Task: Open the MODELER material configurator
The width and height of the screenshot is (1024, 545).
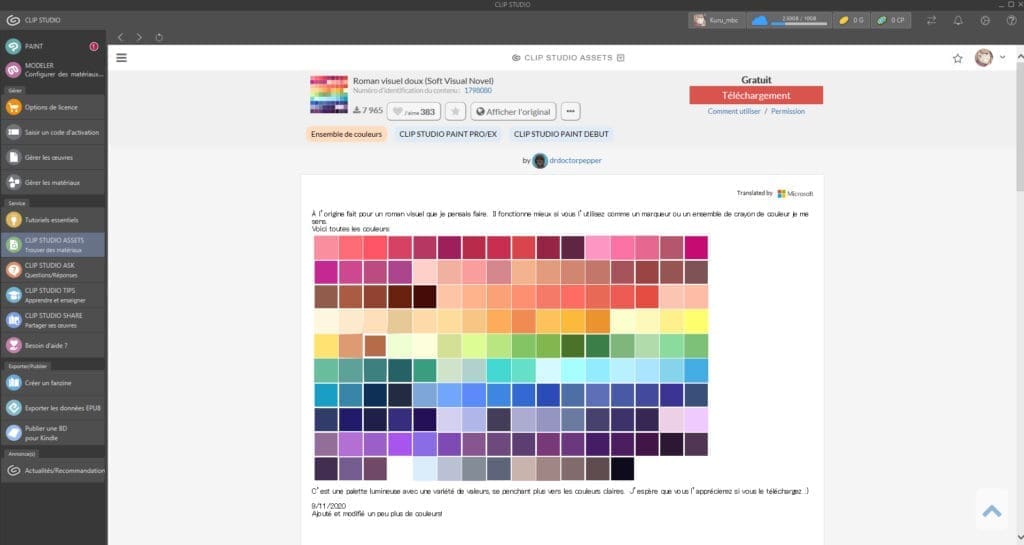Action: 52,70
